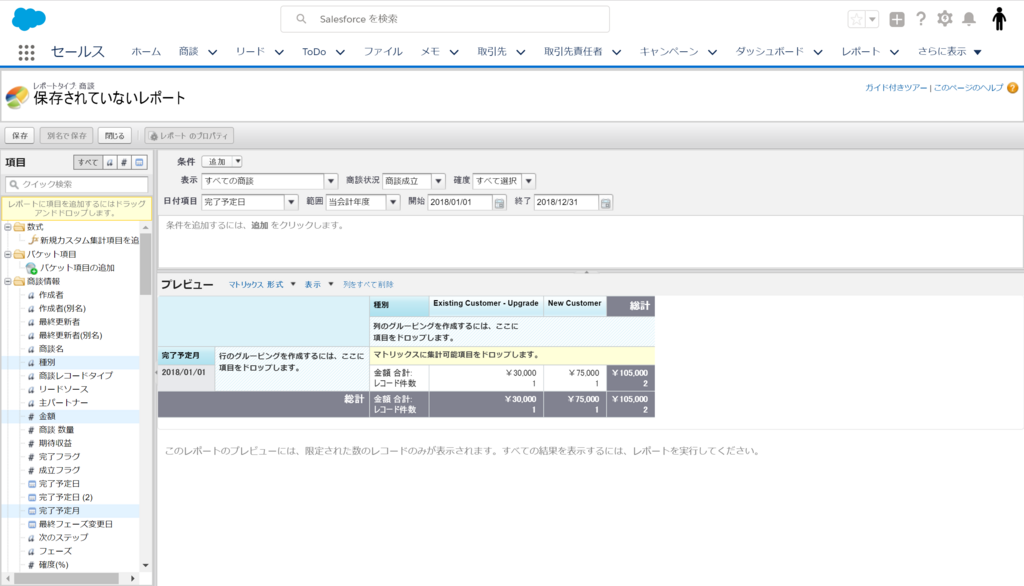
Task: Open the App Launcher grid icon
Action: point(26,52)
